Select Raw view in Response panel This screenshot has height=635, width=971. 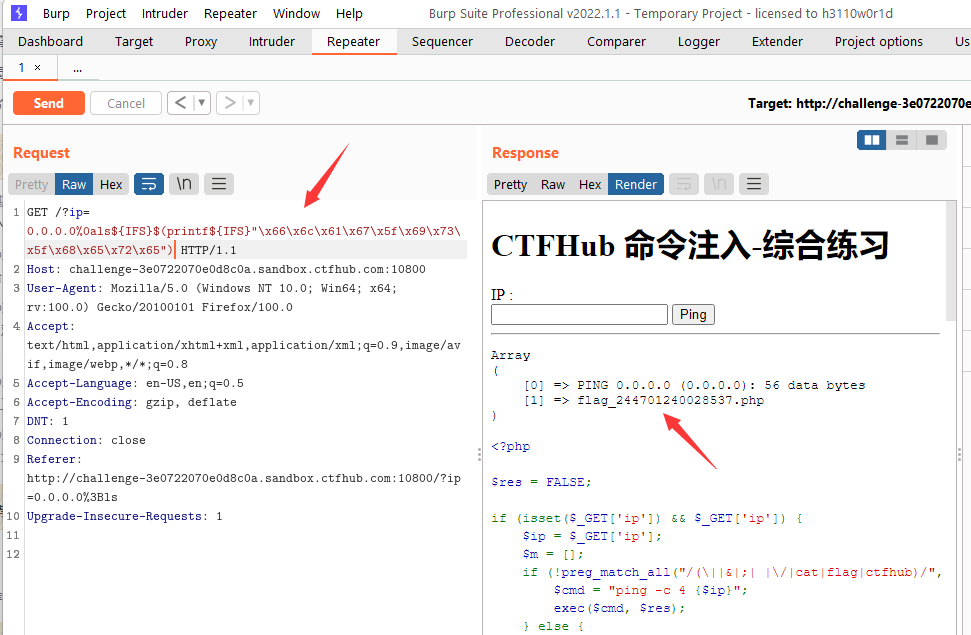[553, 184]
